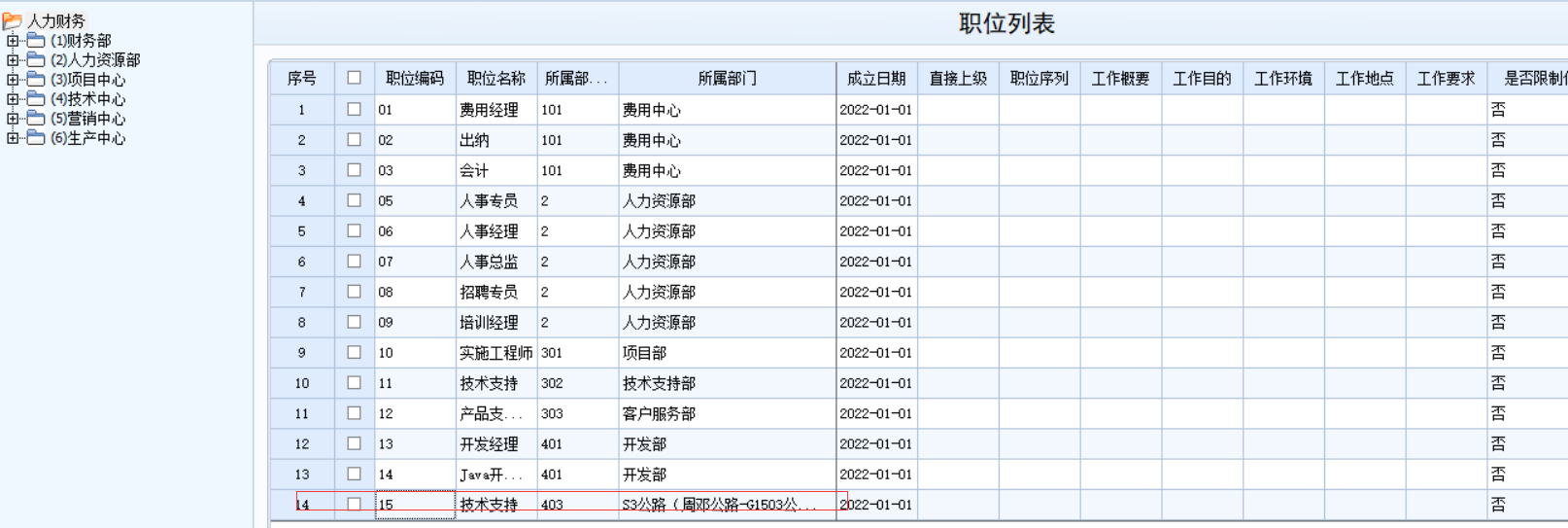Select the (2)人力资源部 tree label
The image size is (1568, 528).
95,60
